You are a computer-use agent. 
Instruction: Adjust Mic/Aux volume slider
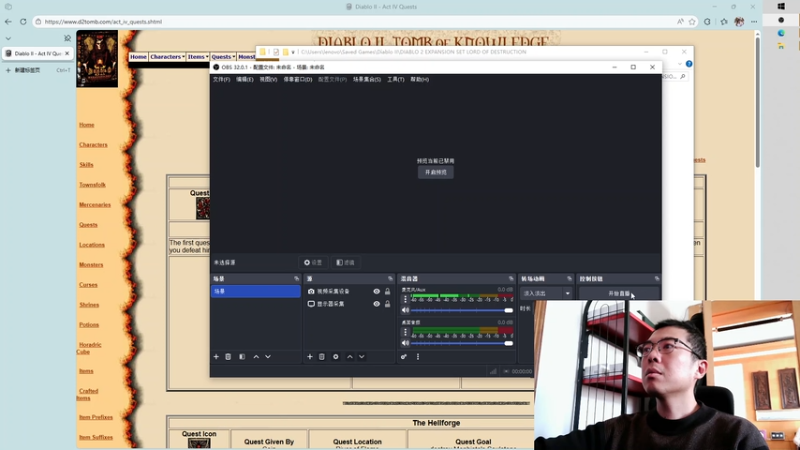pyautogui.click(x=462, y=310)
